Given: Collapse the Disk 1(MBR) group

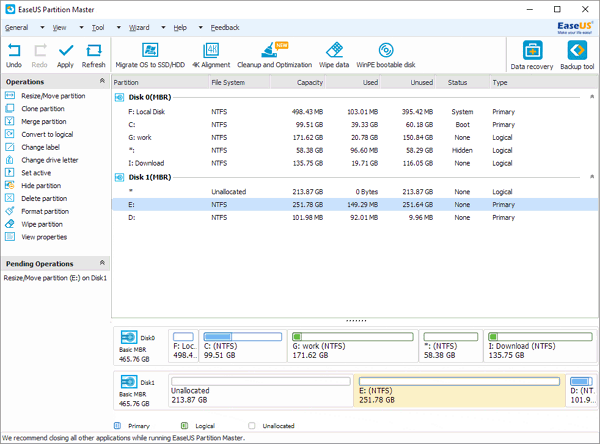Looking at the screenshot, I should coord(592,177).
